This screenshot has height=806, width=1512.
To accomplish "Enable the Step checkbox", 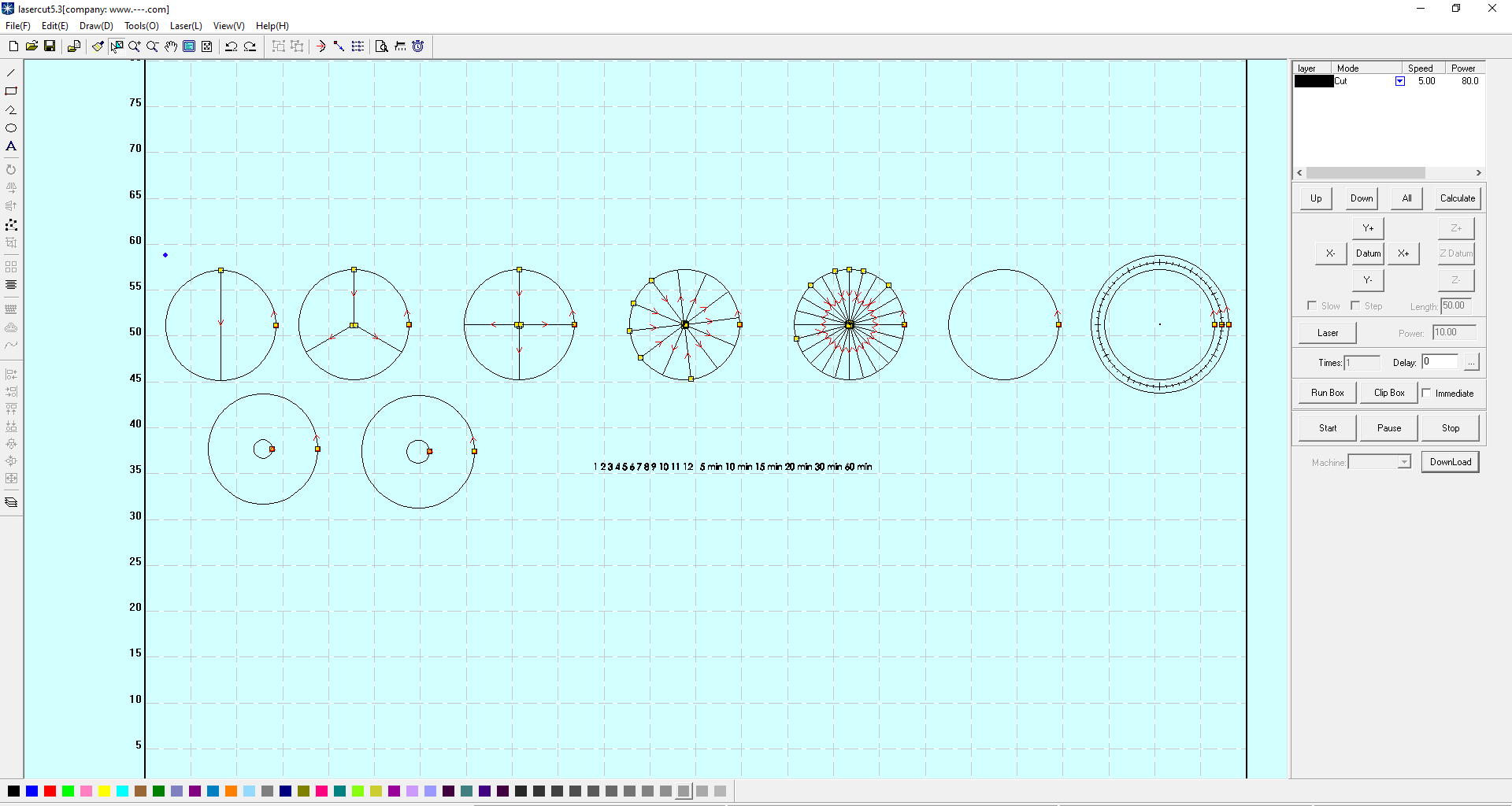I will [x=1355, y=305].
